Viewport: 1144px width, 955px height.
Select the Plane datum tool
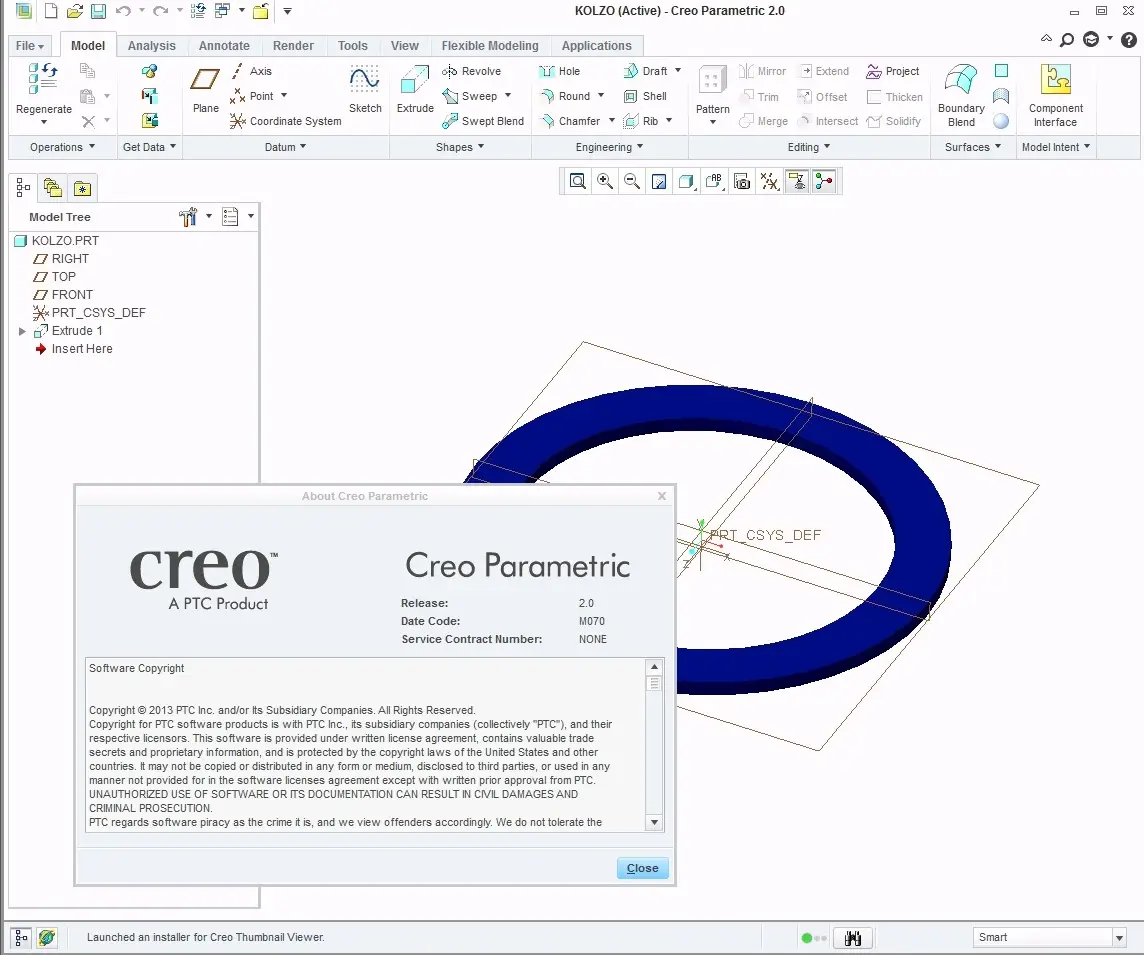[205, 90]
